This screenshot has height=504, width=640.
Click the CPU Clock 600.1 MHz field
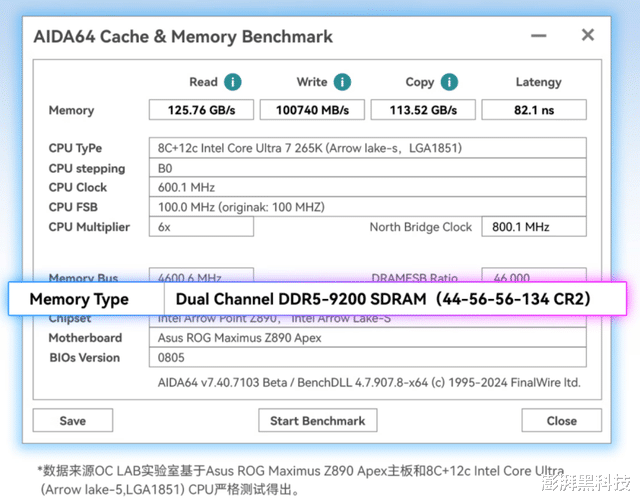[x=367, y=187]
